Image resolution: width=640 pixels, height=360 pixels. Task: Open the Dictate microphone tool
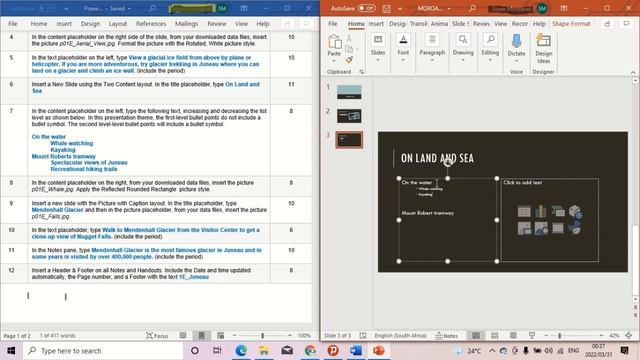[516, 41]
